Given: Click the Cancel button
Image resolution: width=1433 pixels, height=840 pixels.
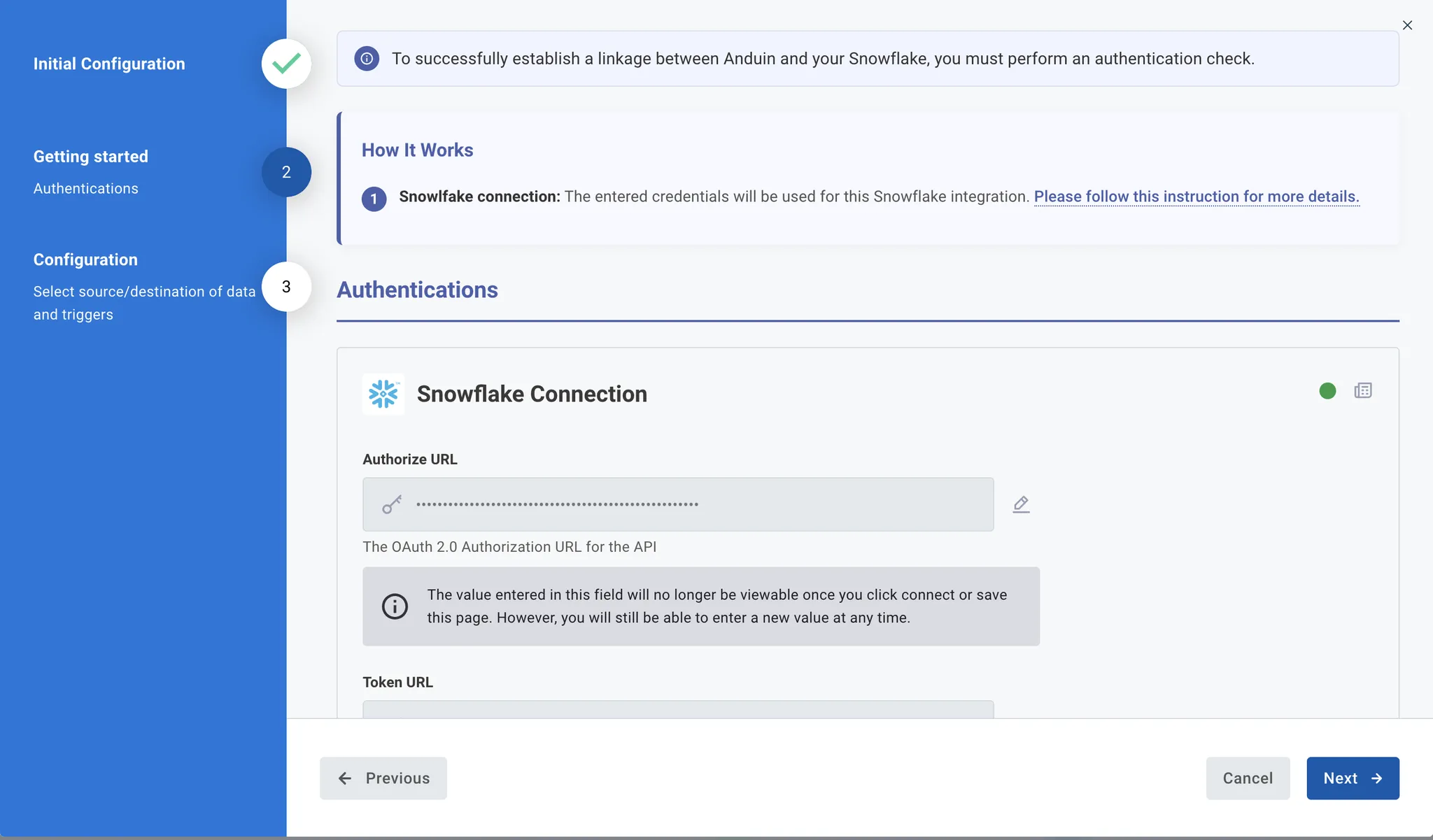Looking at the screenshot, I should coord(1248,778).
